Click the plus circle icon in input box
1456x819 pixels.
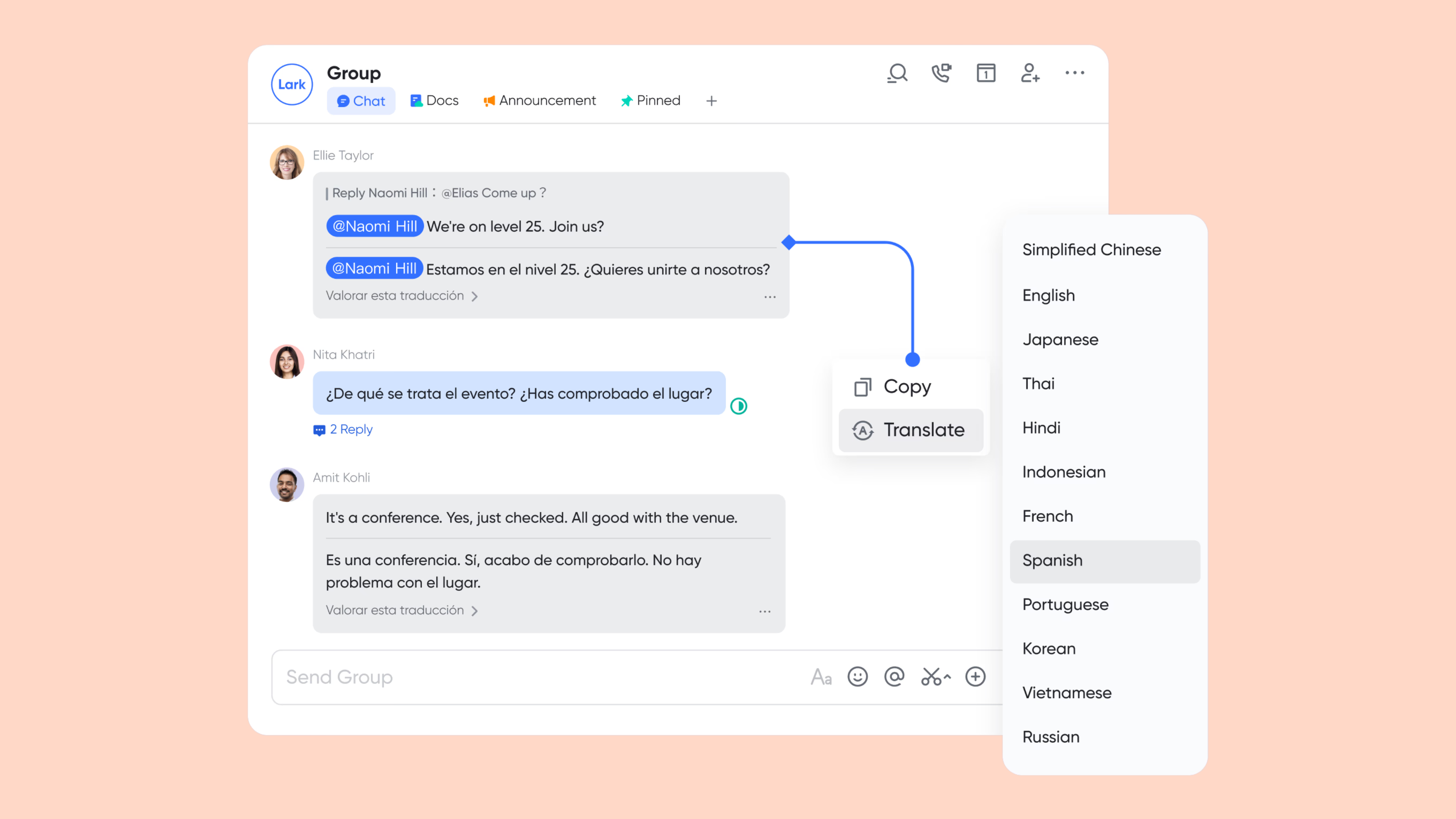pos(975,676)
